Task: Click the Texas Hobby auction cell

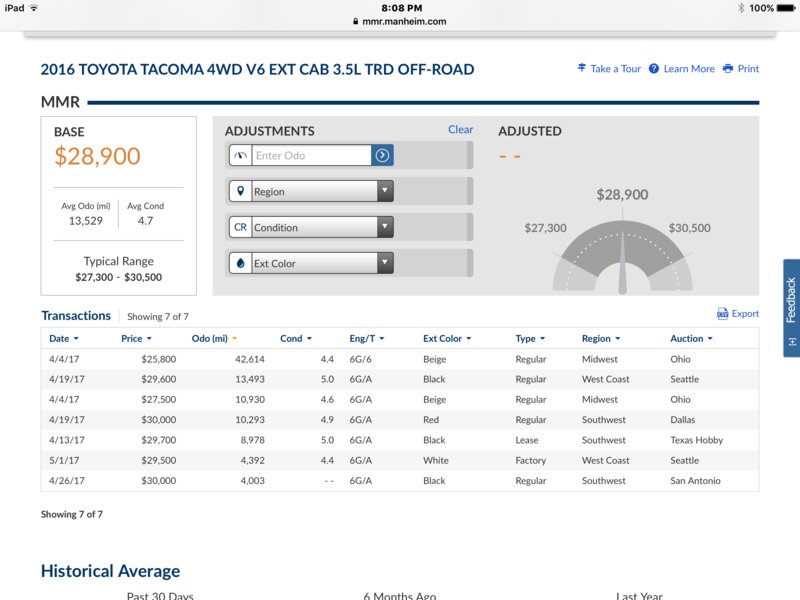Action: pos(696,440)
